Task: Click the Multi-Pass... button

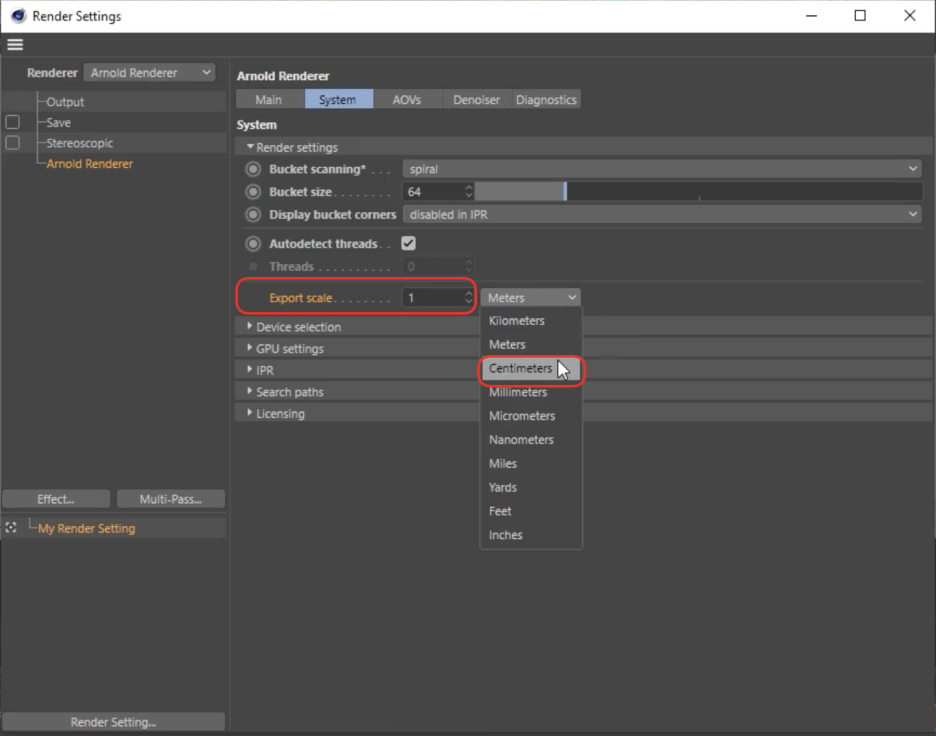Action: tap(171, 499)
